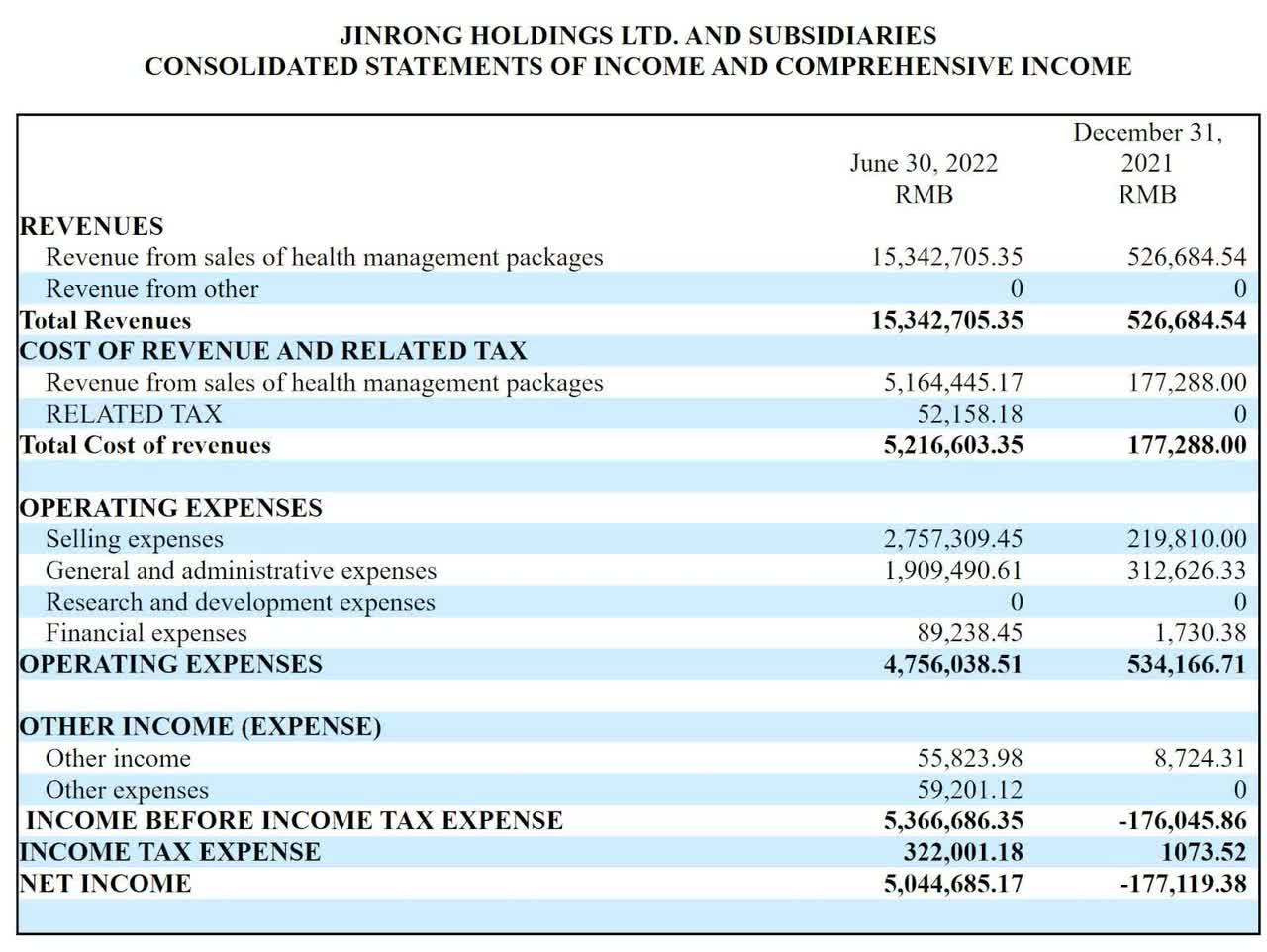Screen dimensions: 1267x952
Task: Click the bold value 15,342,705.35 in Total Revenues
Action: 947,320
